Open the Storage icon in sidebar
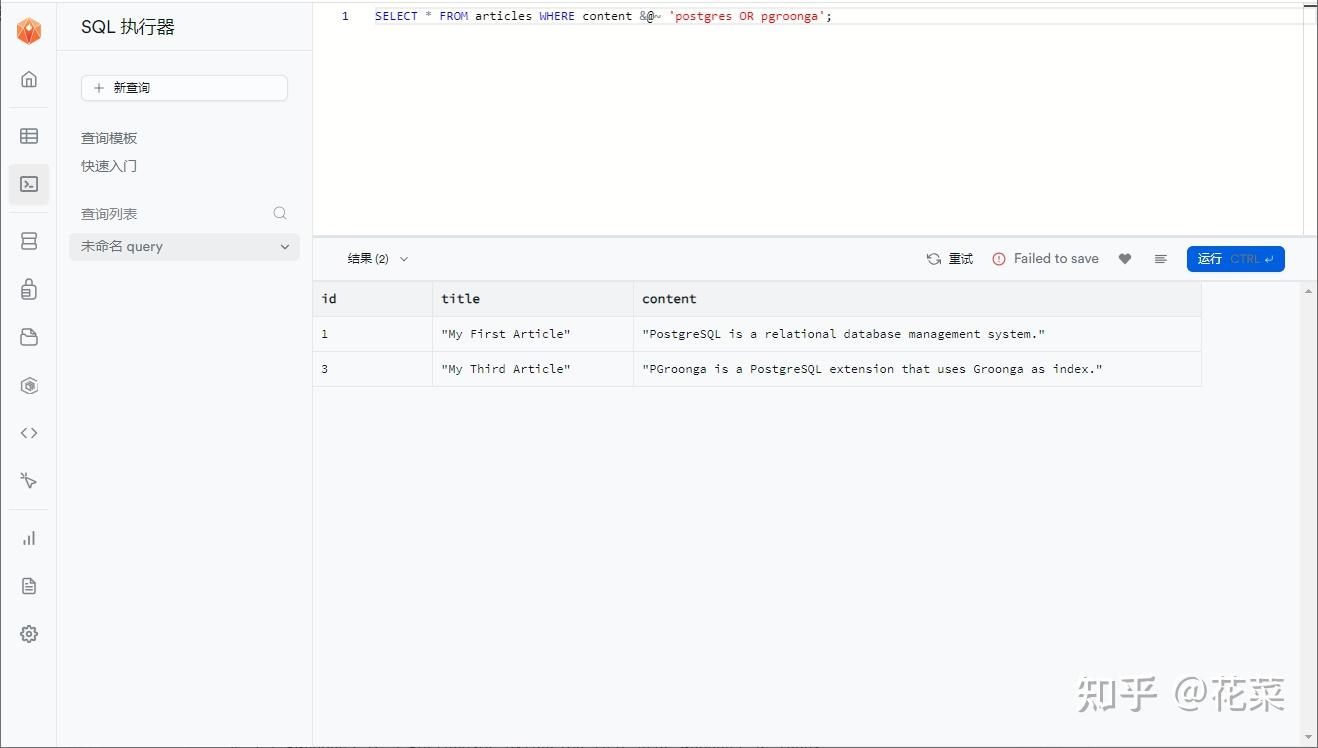The width and height of the screenshot is (1318, 748). (29, 337)
